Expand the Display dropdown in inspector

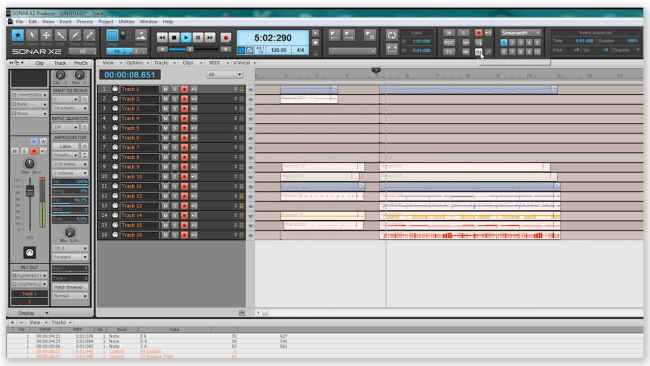point(28,313)
